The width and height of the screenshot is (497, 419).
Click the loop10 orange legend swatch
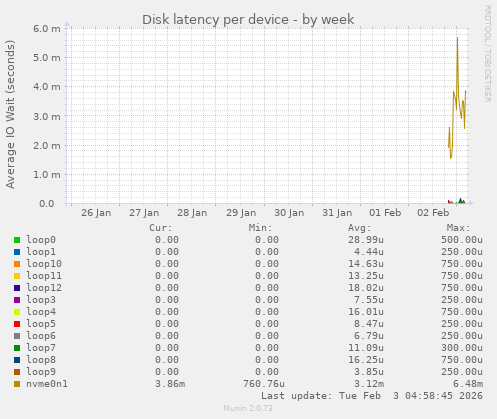[x=17, y=264]
